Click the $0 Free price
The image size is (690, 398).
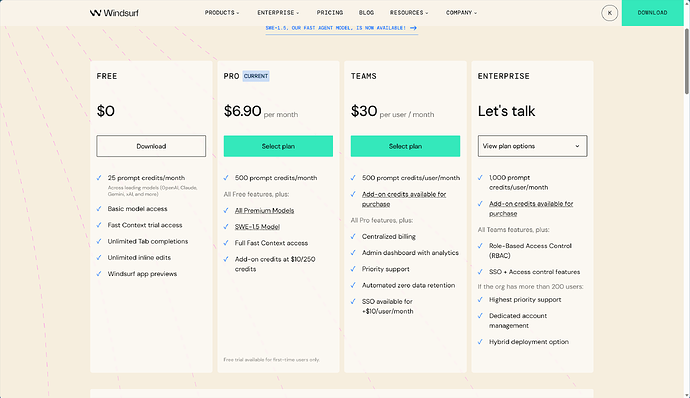[x=106, y=111]
